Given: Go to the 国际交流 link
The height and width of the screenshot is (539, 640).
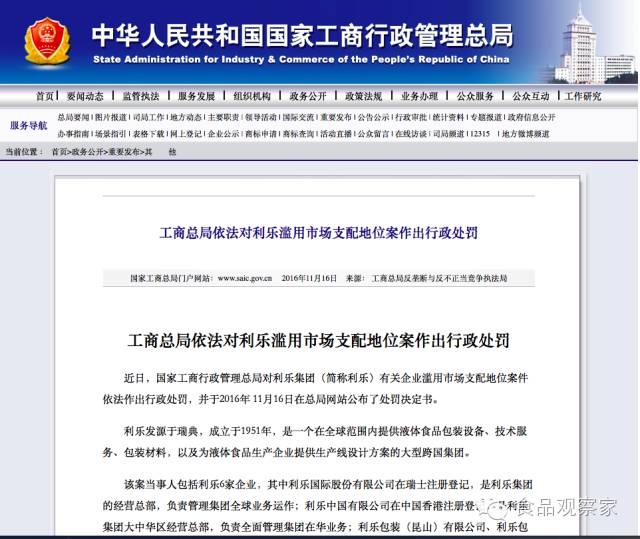Looking at the screenshot, I should pos(298,118).
